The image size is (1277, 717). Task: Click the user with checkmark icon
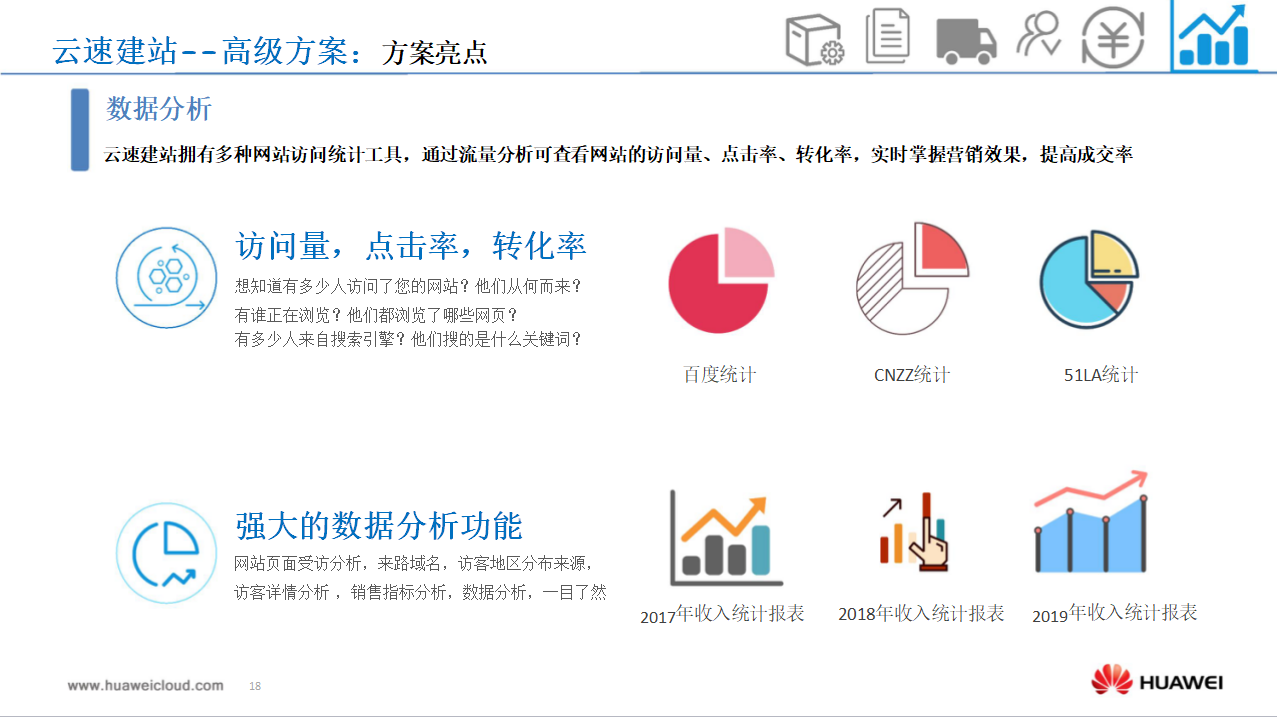(x=1038, y=35)
